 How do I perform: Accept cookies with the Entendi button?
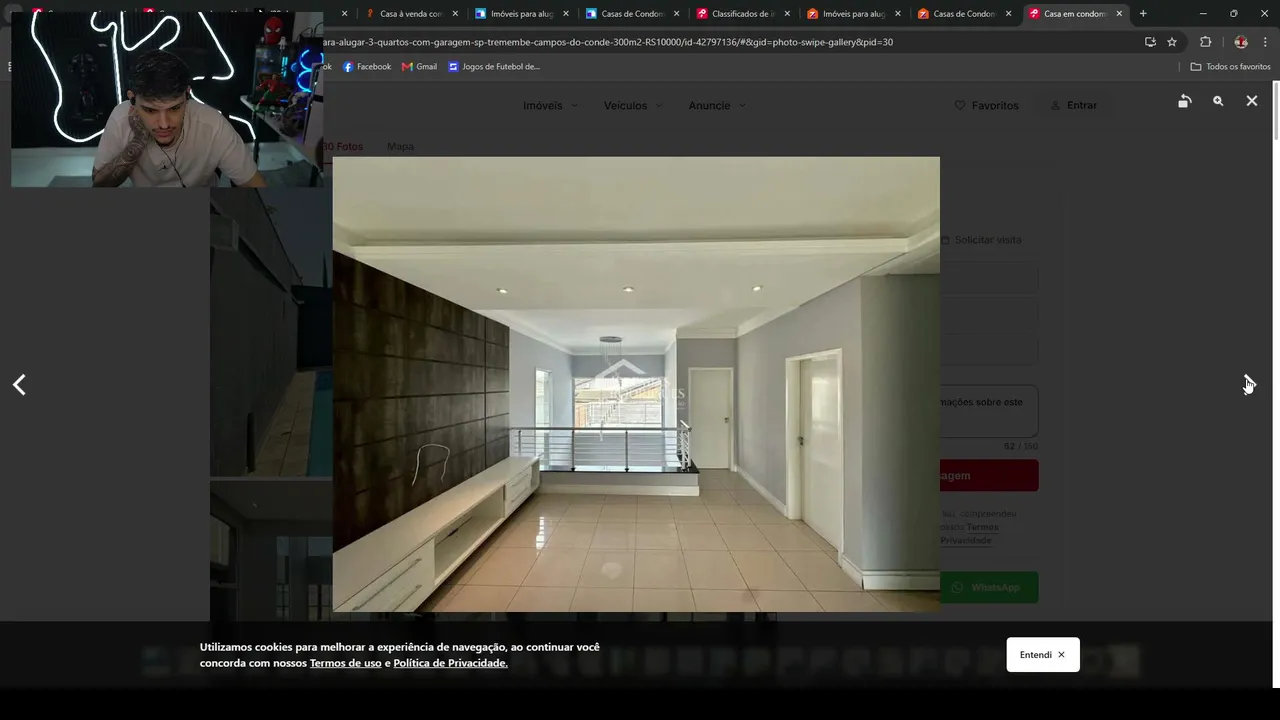click(x=1043, y=655)
